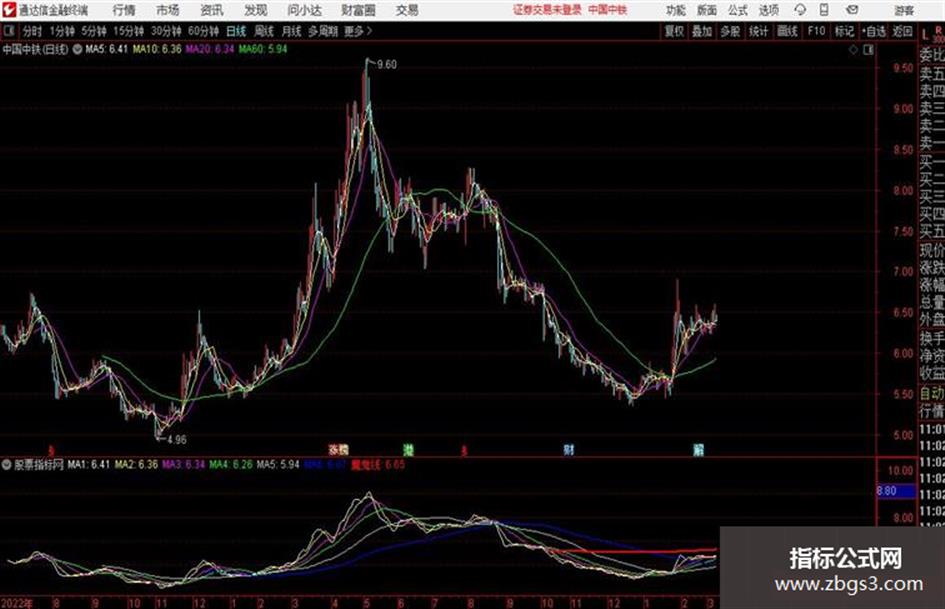945x609 pixels.
Task: Click the 9.60 peak price label
Action: pos(387,65)
